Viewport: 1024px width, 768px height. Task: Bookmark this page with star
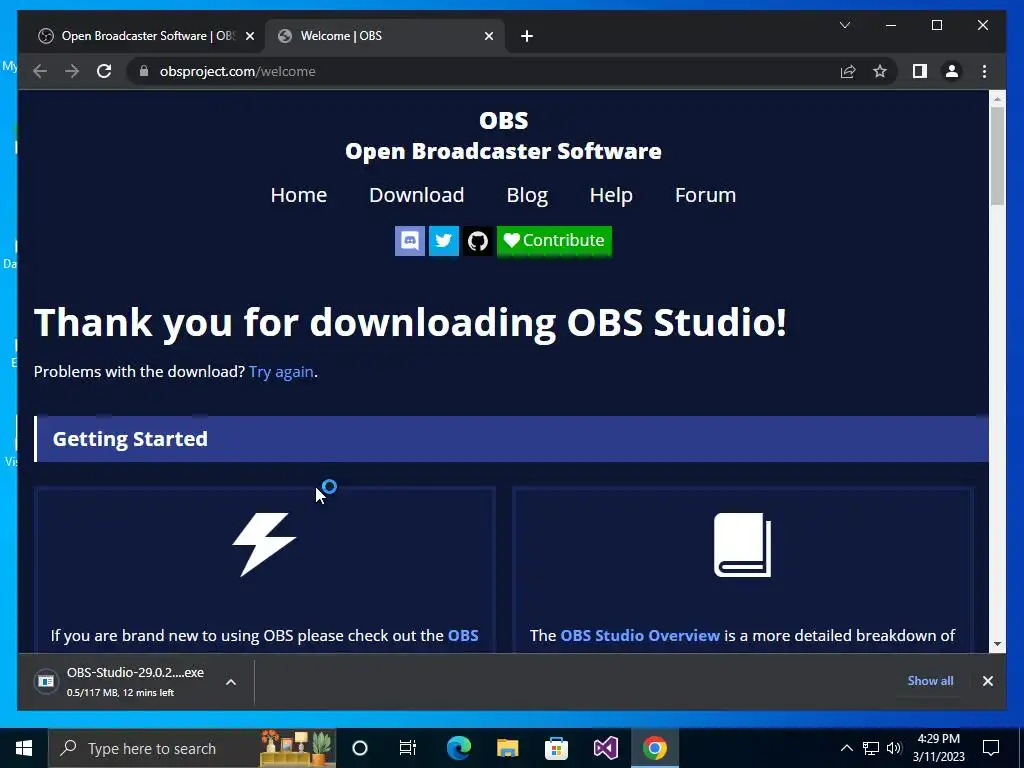pos(880,71)
